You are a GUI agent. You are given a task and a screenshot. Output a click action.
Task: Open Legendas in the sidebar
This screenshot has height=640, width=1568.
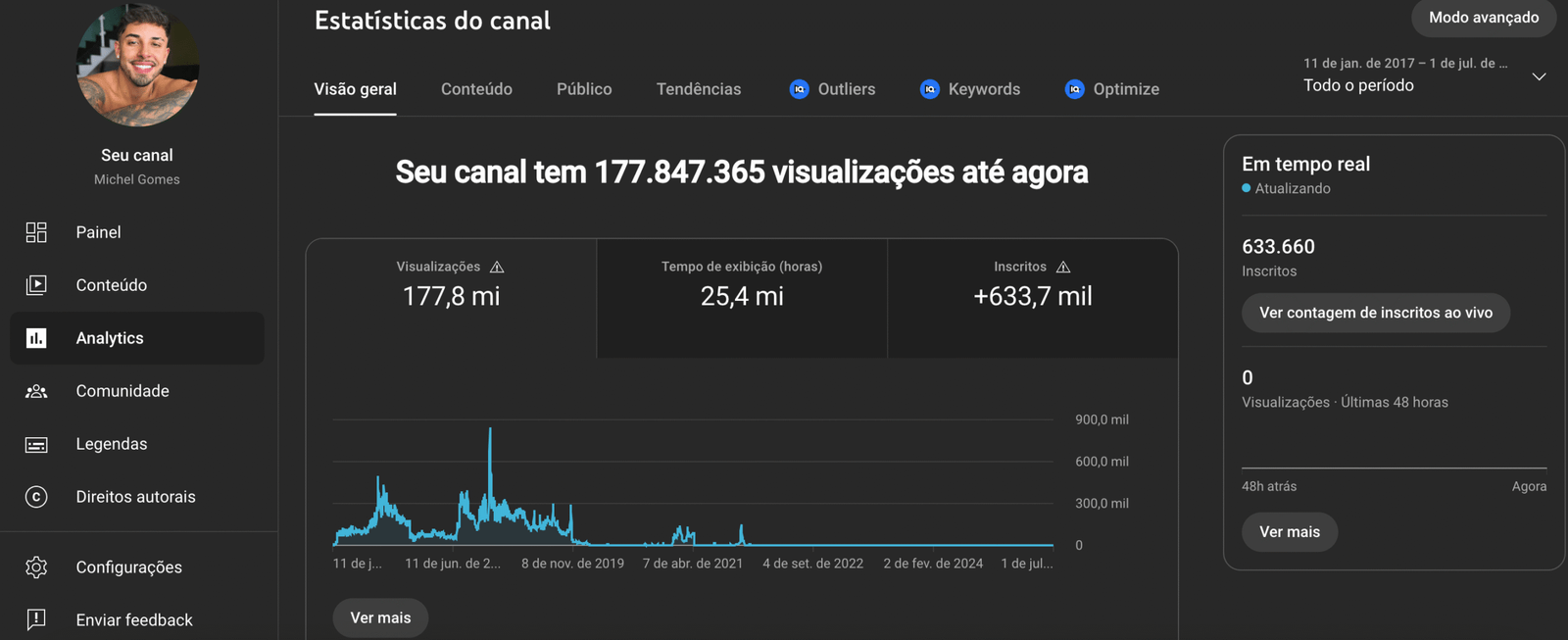[137, 444]
